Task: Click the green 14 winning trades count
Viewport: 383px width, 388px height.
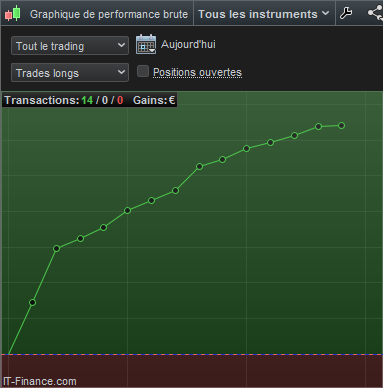Action: pyautogui.click(x=87, y=100)
